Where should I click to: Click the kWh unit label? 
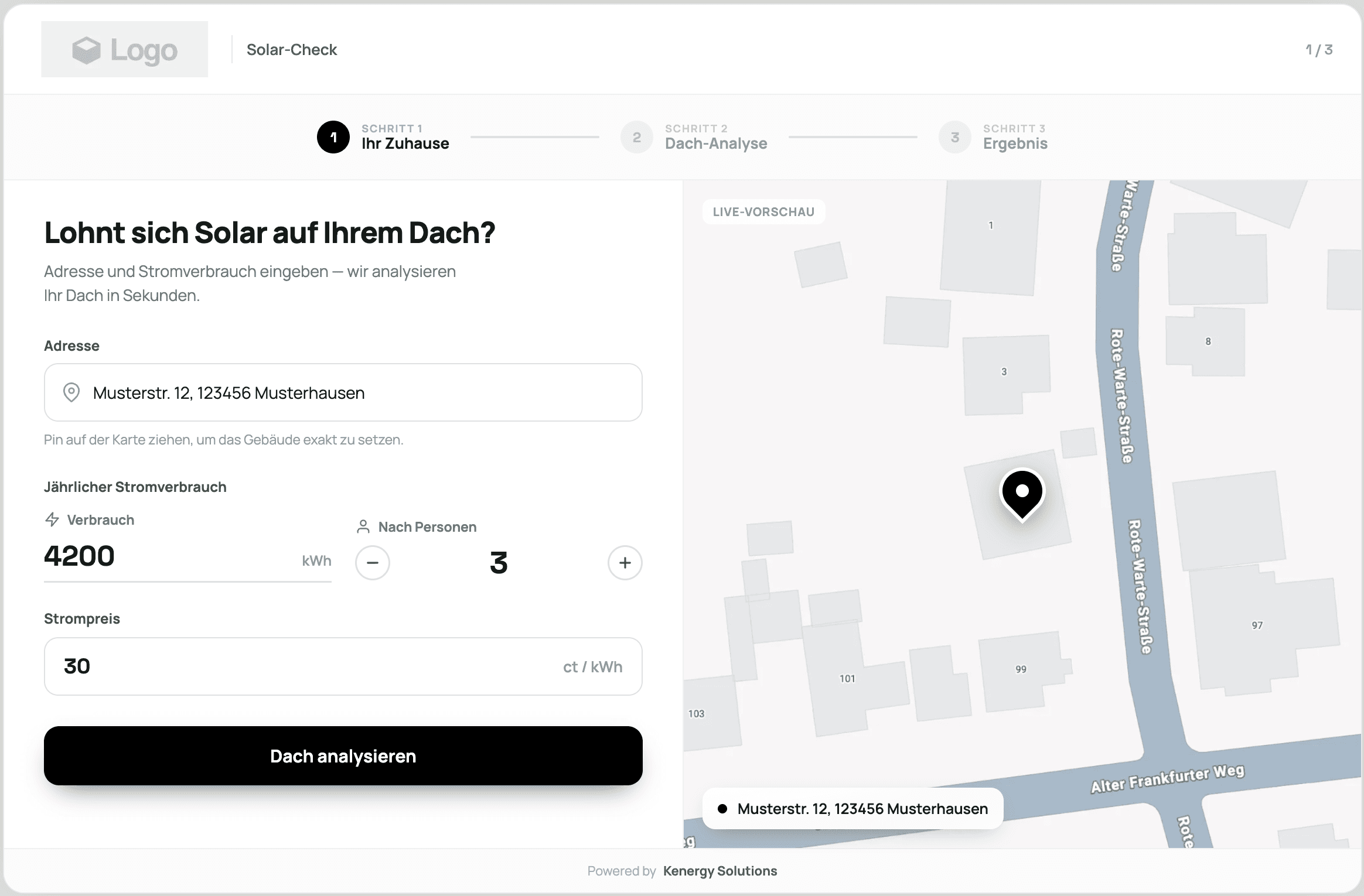[317, 561]
